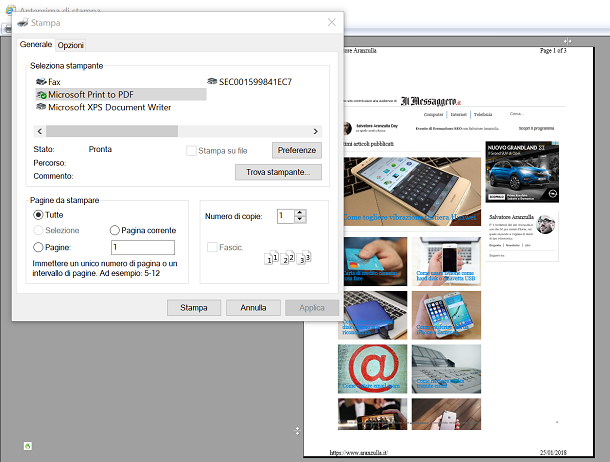Image resolution: width=610 pixels, height=462 pixels.
Task: Decrease number of copies with down arrow
Action: pyautogui.click(x=300, y=219)
